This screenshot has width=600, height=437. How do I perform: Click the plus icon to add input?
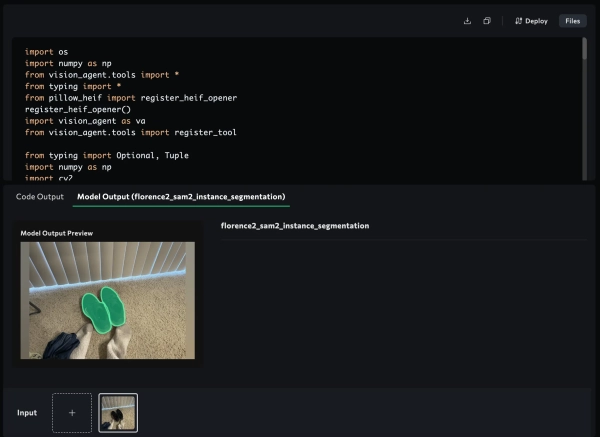point(72,412)
